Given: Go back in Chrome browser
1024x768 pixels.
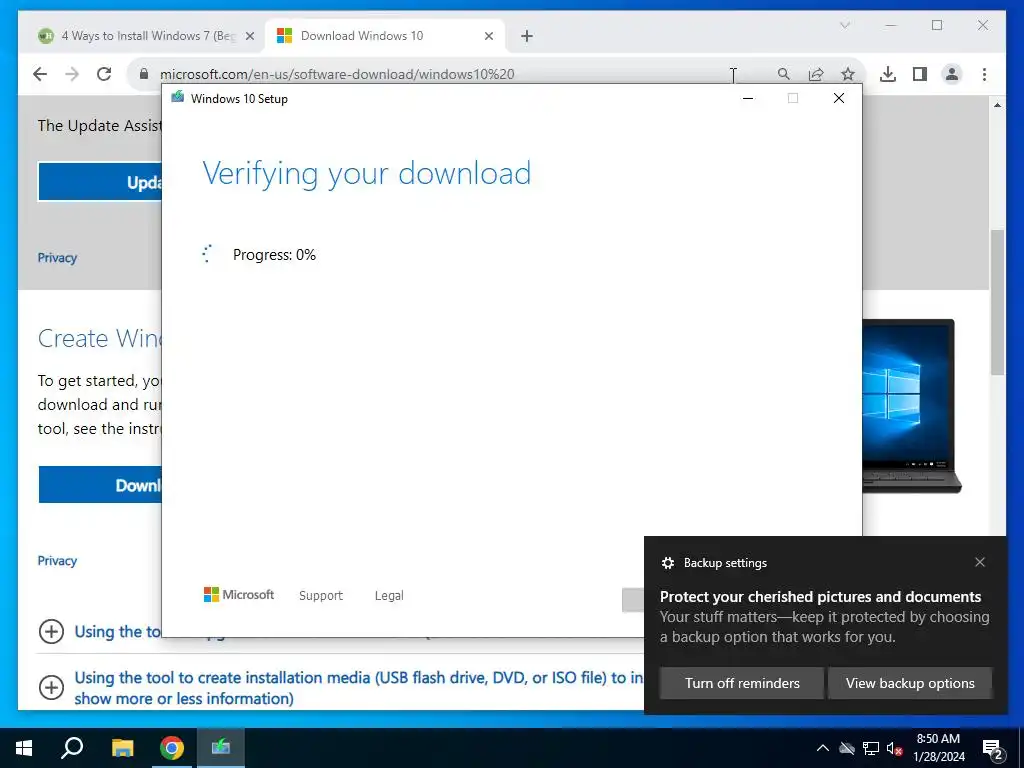Looking at the screenshot, I should (x=40, y=74).
